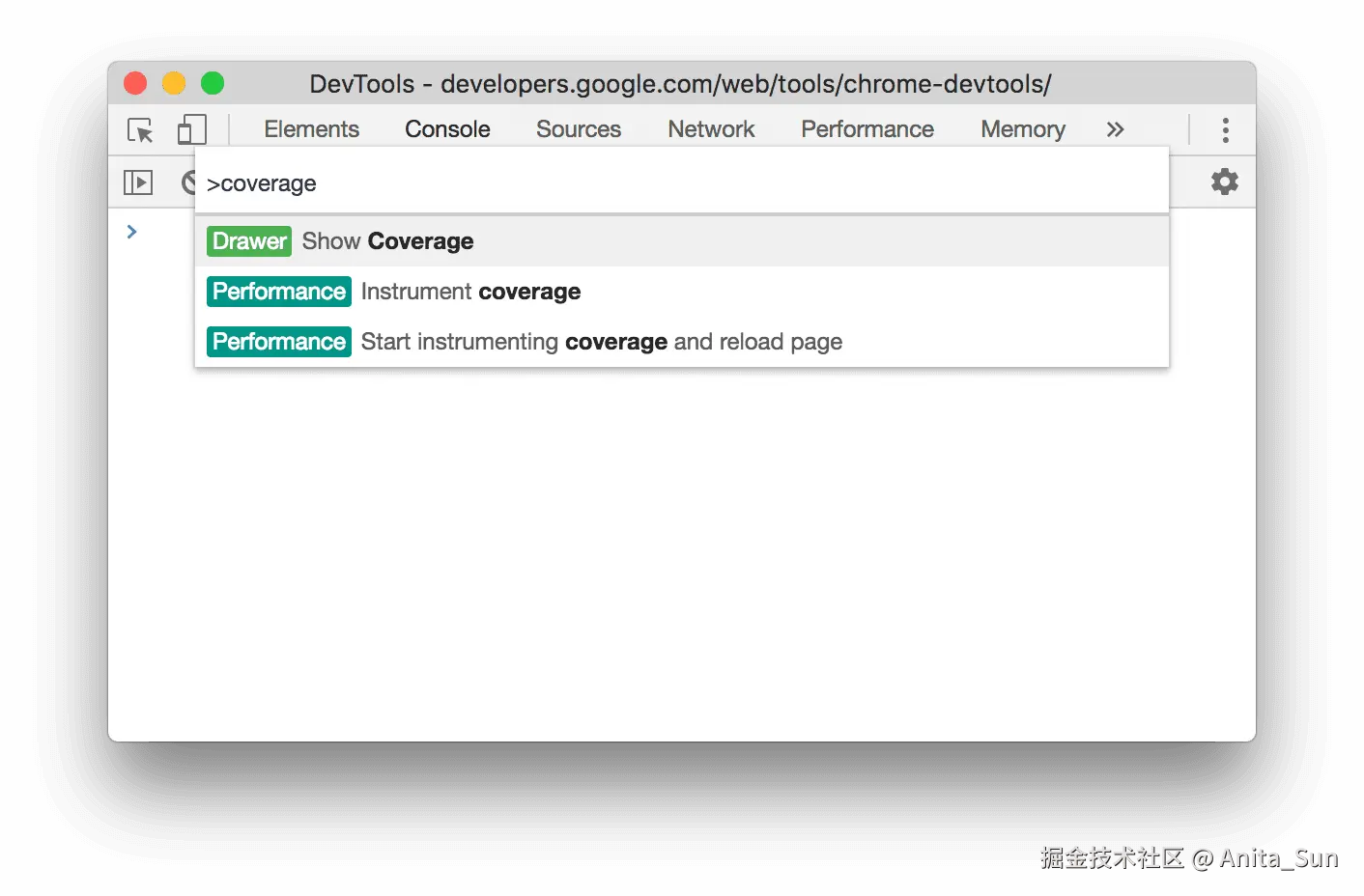Open the DevTools three-dot menu
The image size is (1364, 896).
pyautogui.click(x=1225, y=129)
